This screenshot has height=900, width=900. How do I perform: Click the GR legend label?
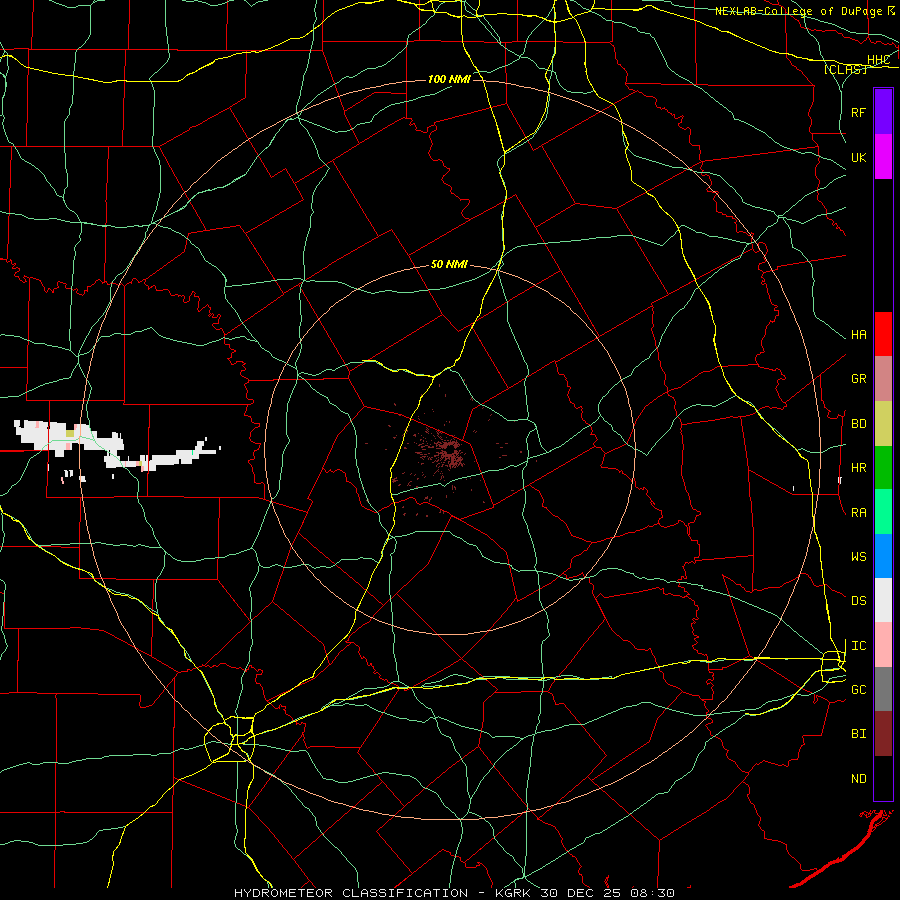pos(858,379)
